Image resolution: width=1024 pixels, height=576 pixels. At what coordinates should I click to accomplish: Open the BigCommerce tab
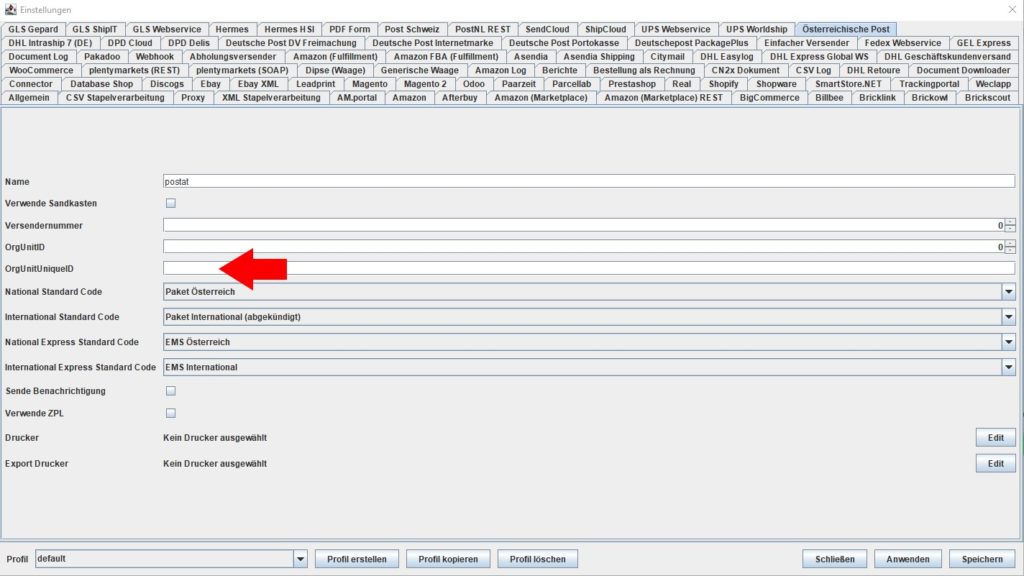(769, 98)
